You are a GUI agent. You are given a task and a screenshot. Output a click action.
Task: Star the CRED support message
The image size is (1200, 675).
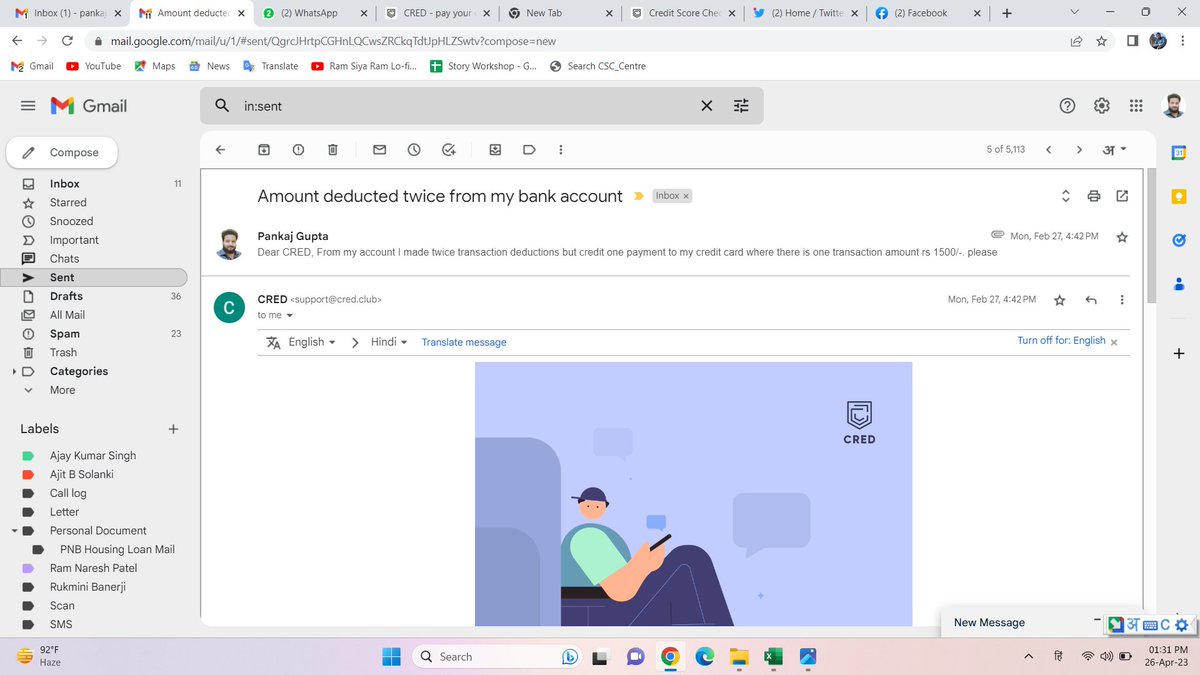coord(1060,300)
